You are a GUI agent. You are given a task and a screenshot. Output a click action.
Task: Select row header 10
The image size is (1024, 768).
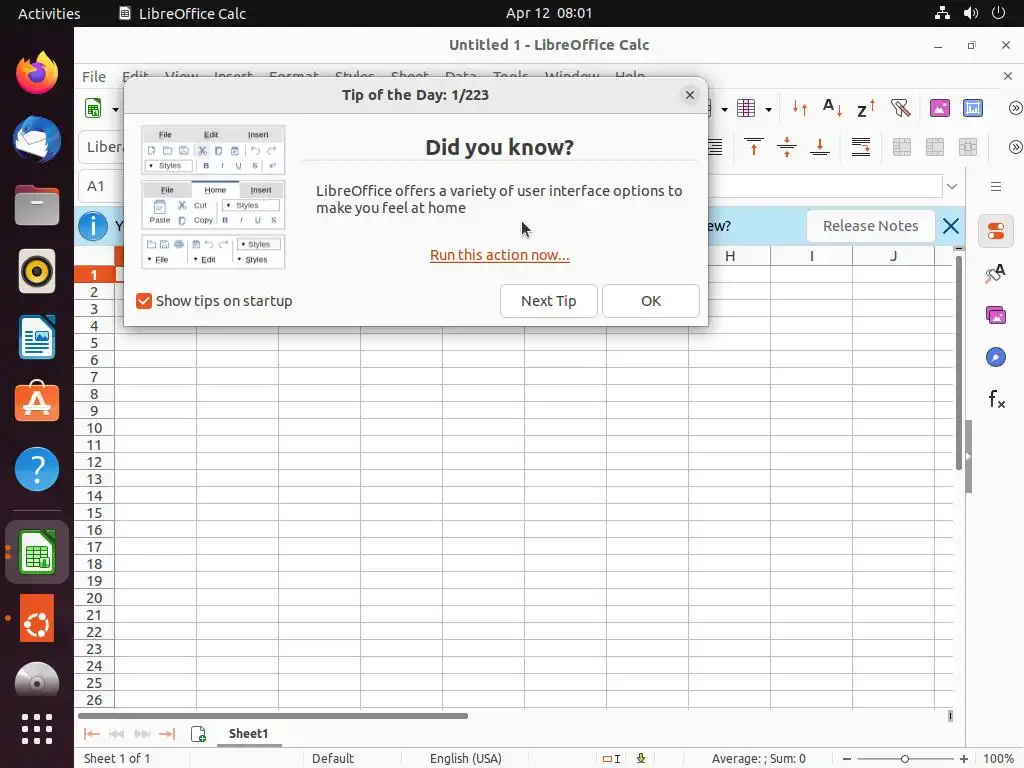click(95, 428)
